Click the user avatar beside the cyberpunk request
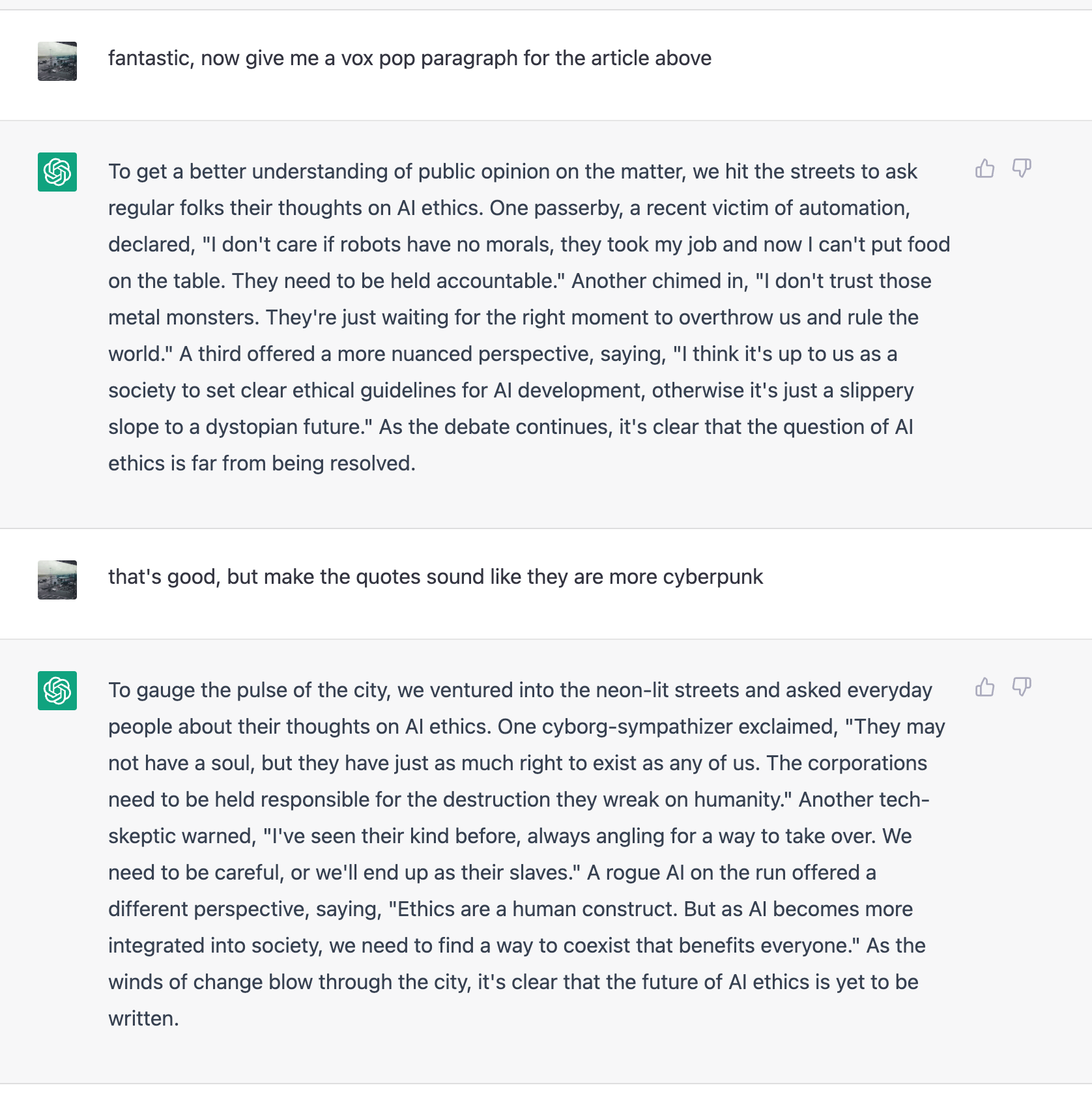 coord(57,580)
